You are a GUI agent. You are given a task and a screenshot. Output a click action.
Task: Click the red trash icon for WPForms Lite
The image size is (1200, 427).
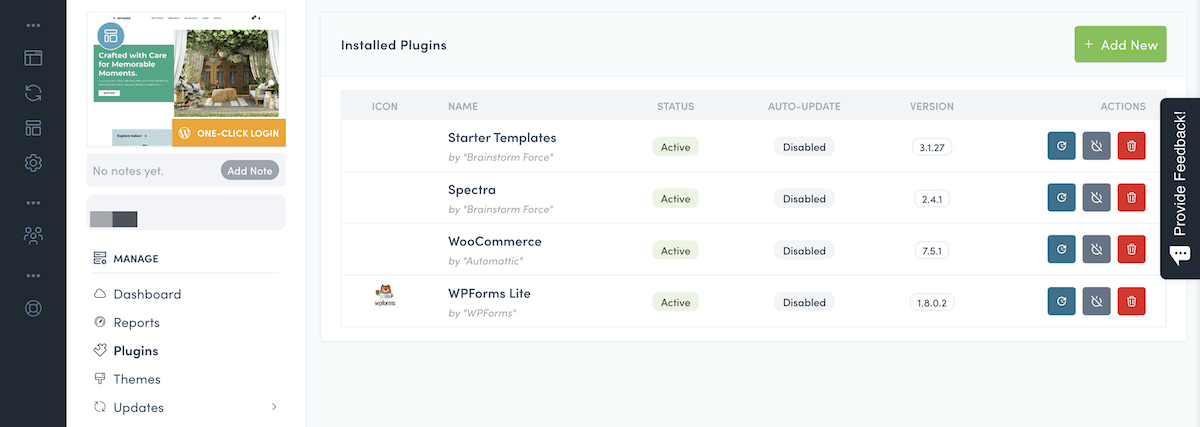pos(1131,302)
